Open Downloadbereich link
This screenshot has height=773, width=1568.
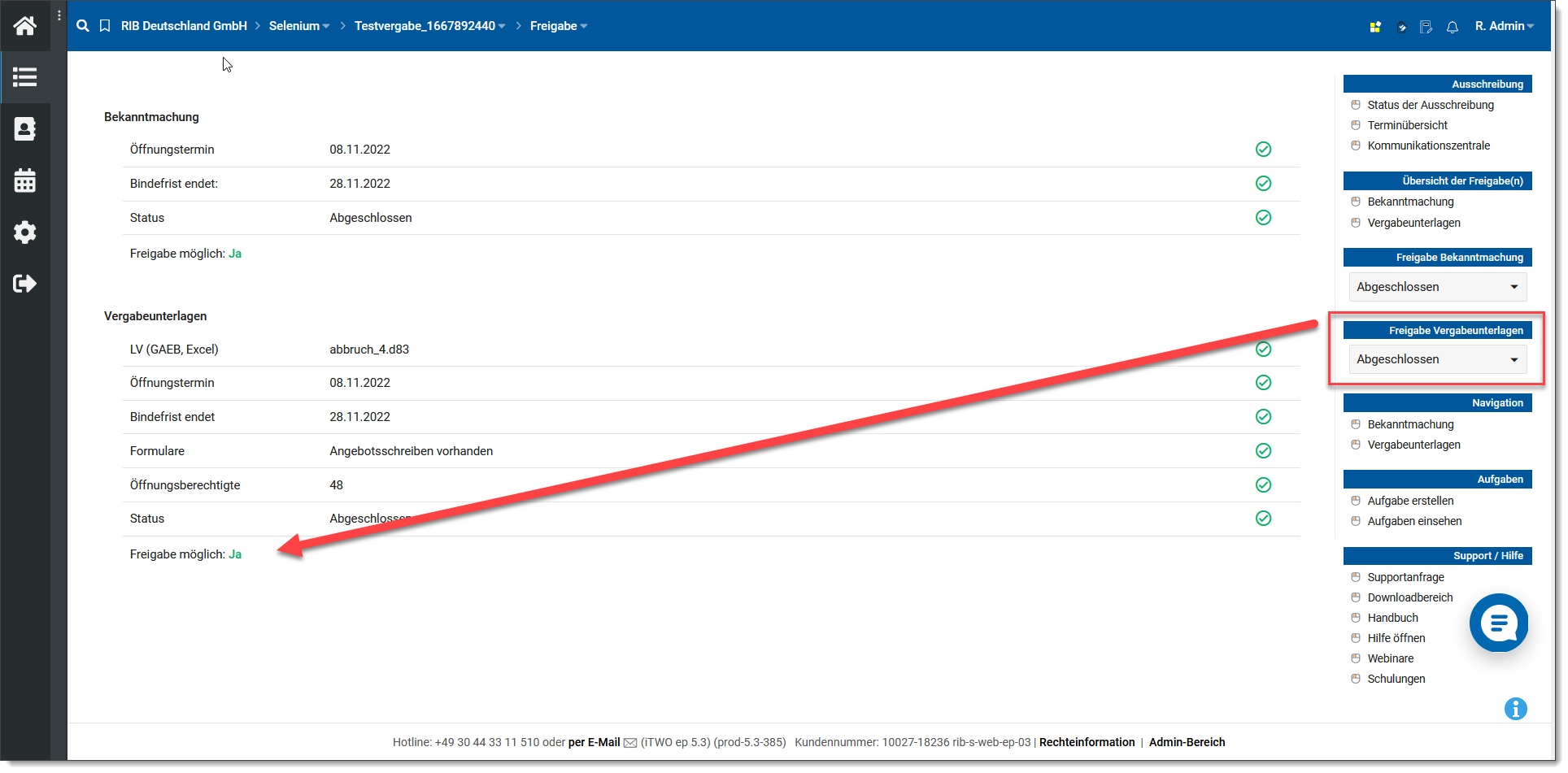pos(1410,597)
